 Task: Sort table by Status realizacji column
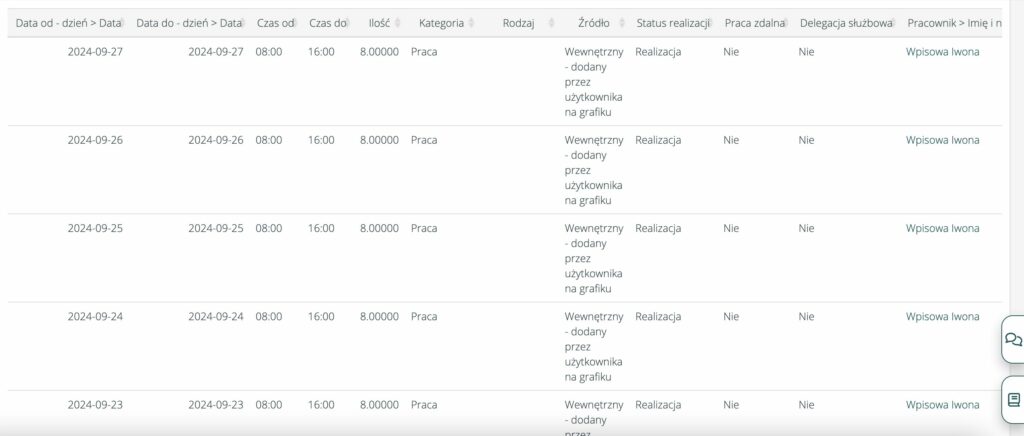673,23
